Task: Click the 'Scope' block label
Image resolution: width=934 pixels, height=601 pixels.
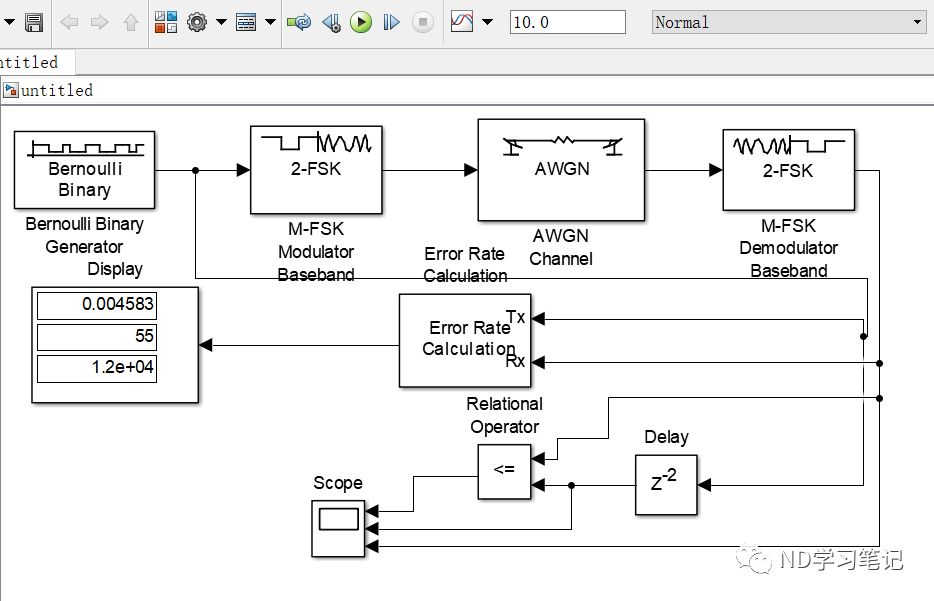Action: 338,482
